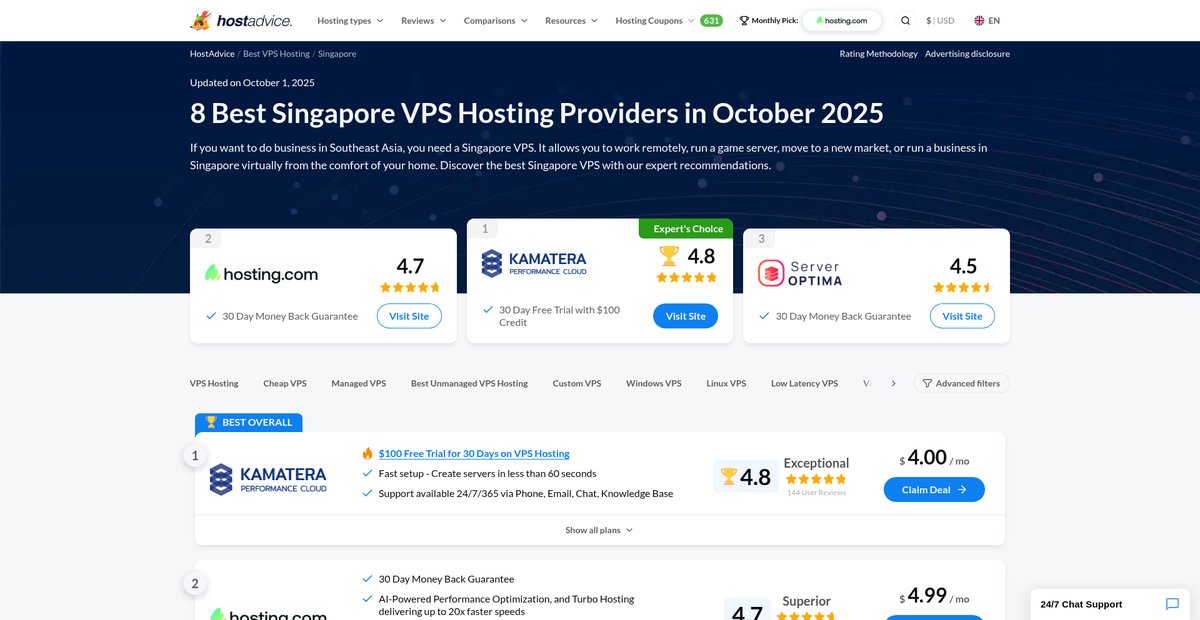Click the search magnifier icon
The image size is (1200, 620).
point(905,20)
